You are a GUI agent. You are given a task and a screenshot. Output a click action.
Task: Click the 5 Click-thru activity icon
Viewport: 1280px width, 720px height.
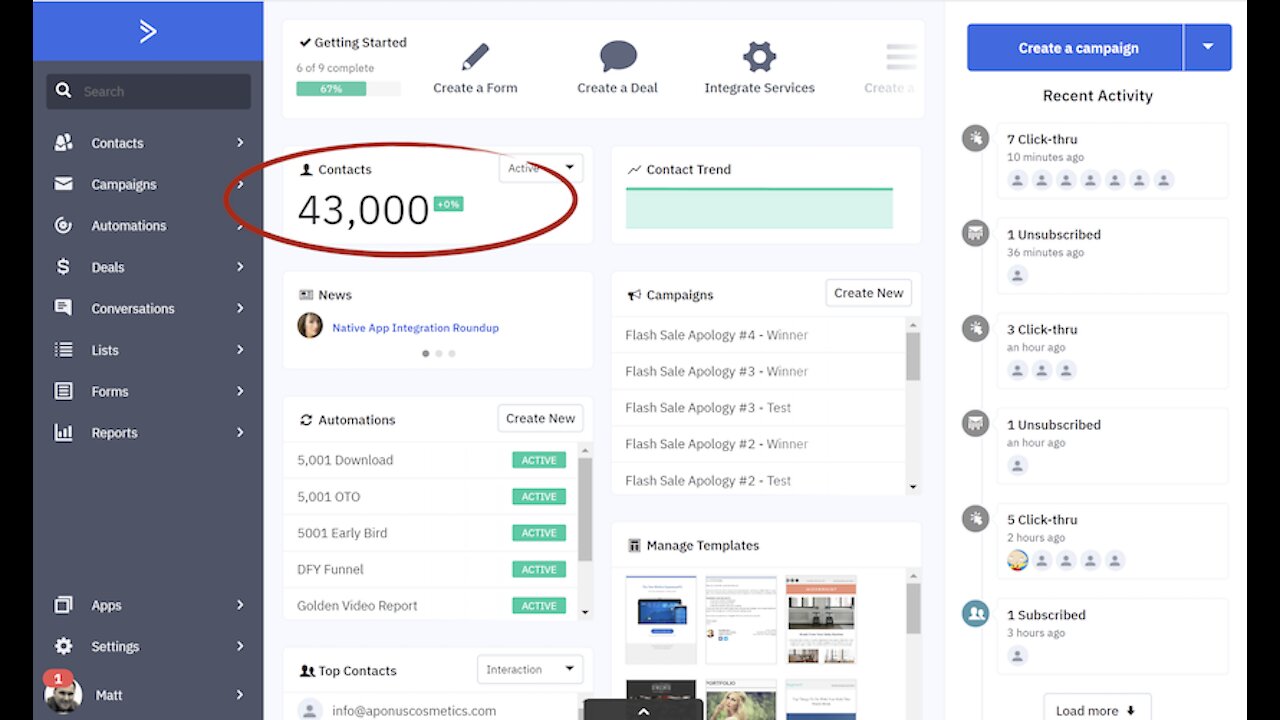click(975, 518)
